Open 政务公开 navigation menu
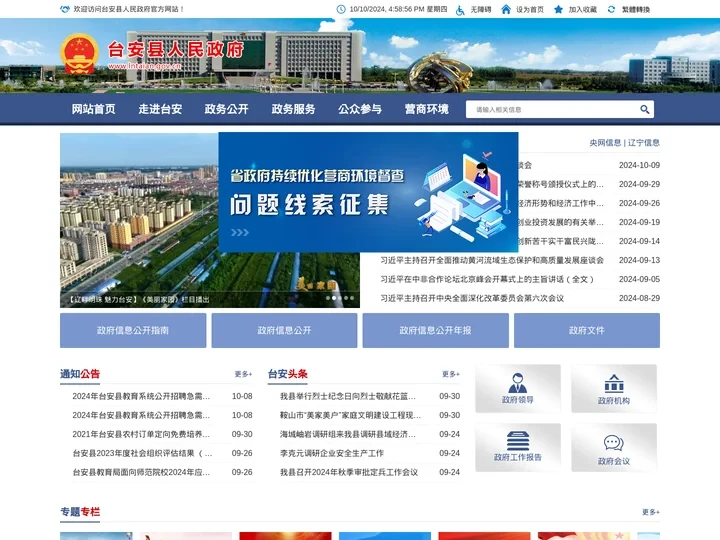 tap(226, 109)
